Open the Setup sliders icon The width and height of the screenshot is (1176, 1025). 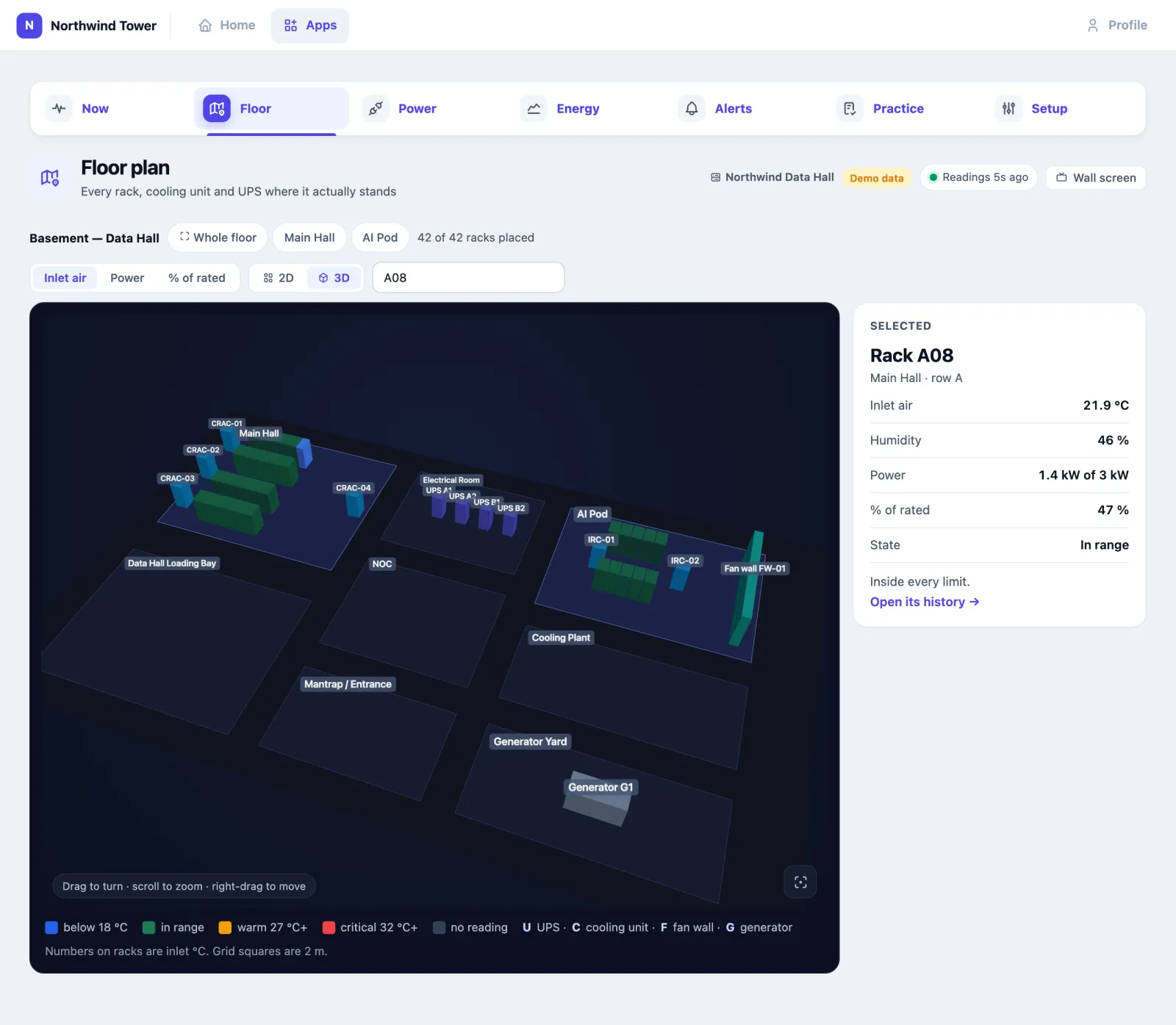click(x=1008, y=109)
